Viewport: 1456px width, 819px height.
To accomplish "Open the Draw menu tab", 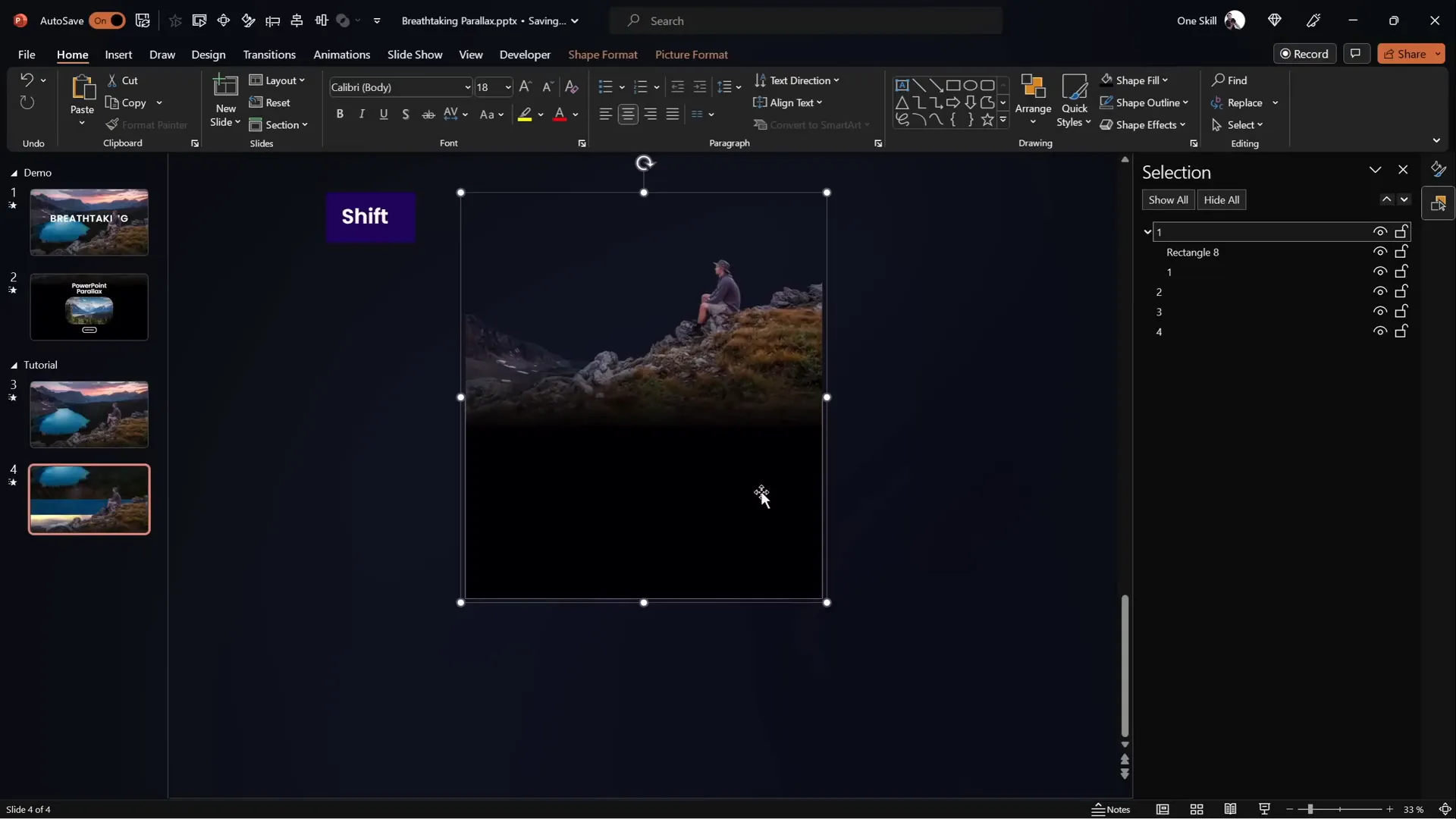I will pyautogui.click(x=162, y=55).
